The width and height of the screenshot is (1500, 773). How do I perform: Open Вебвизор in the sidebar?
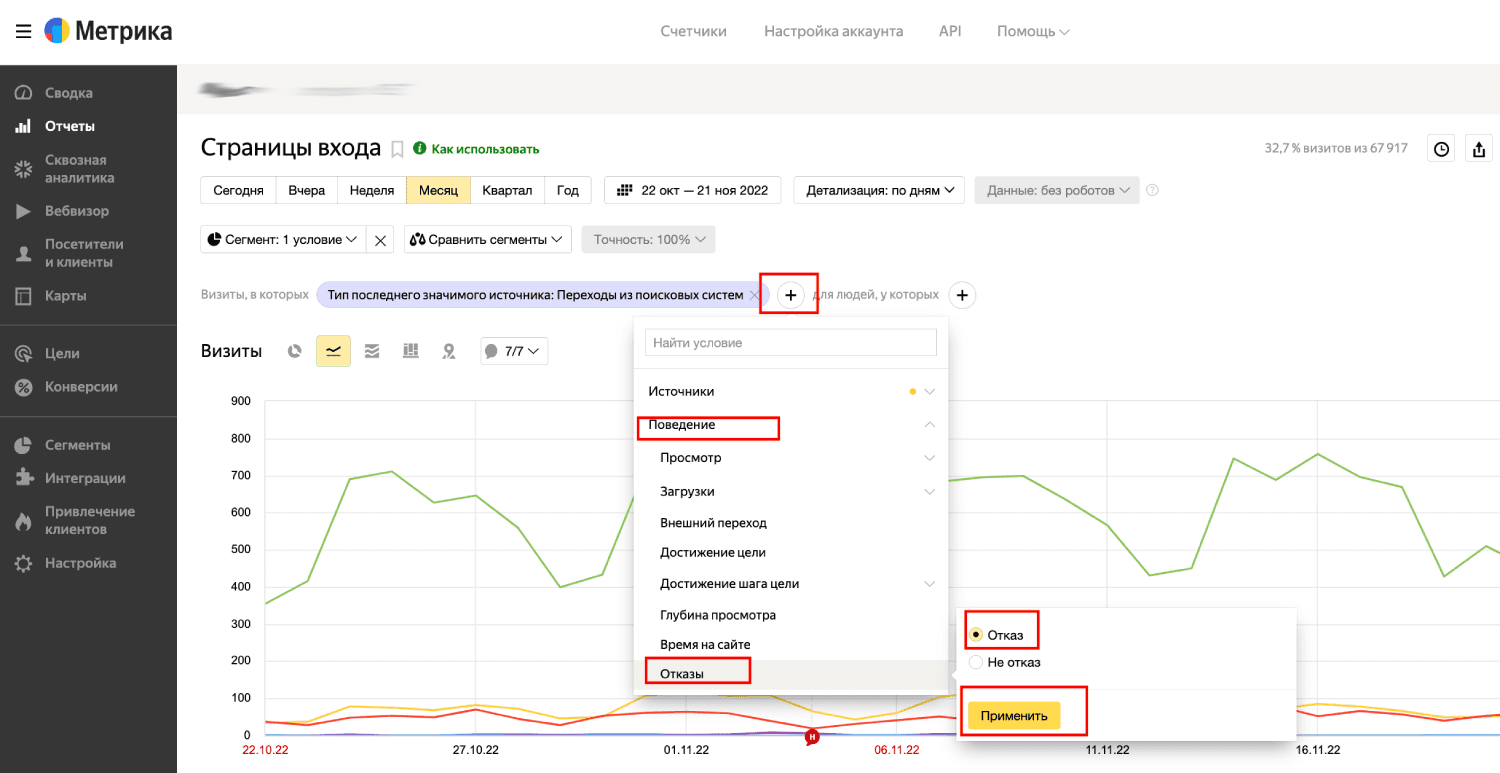click(x=77, y=211)
